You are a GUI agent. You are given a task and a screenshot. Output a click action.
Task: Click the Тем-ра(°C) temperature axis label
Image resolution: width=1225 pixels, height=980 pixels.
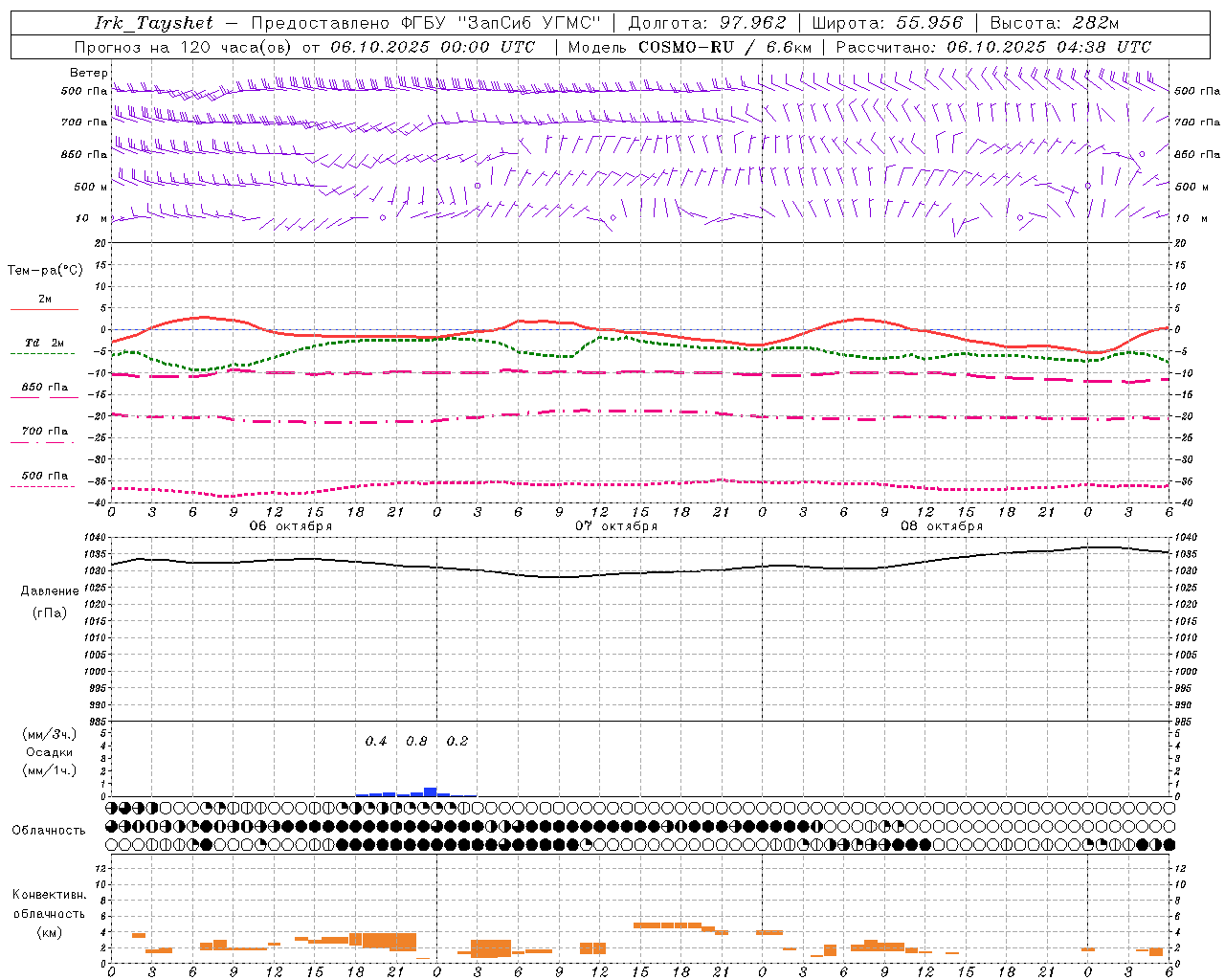click(45, 271)
